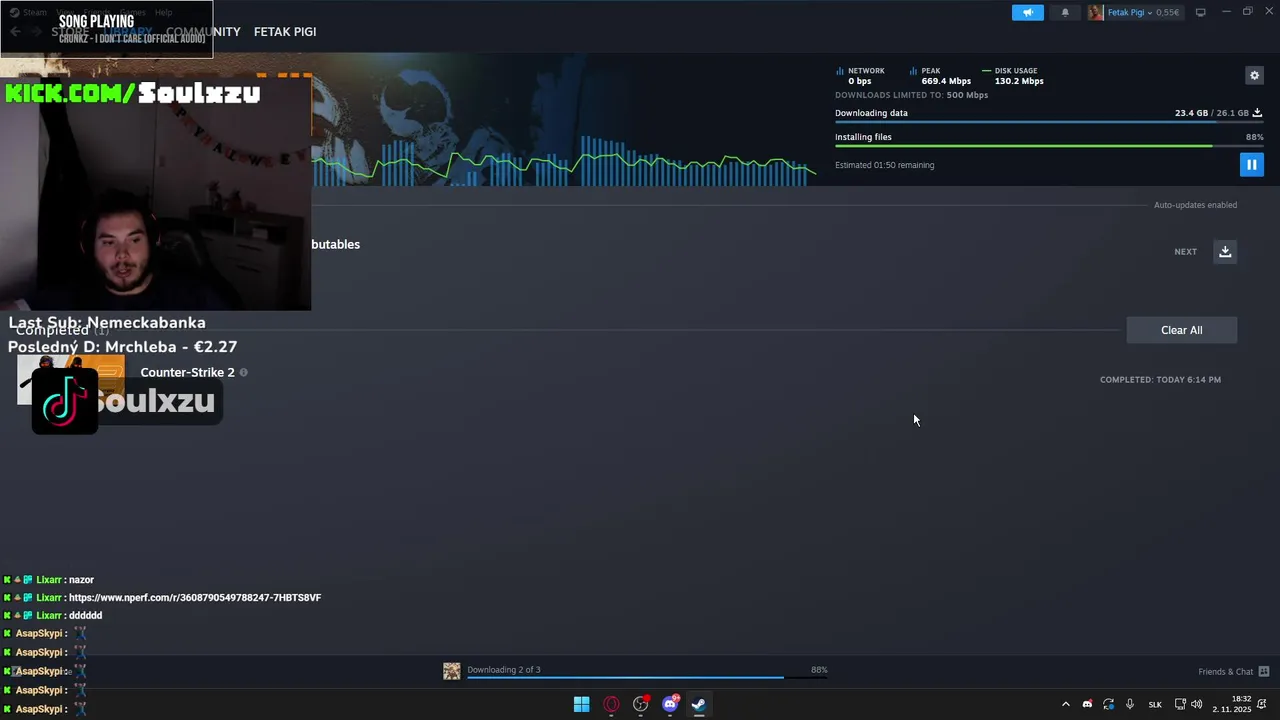Click the PEAK 669.4 Mbps legend
The image size is (1280, 720).
[940, 76]
